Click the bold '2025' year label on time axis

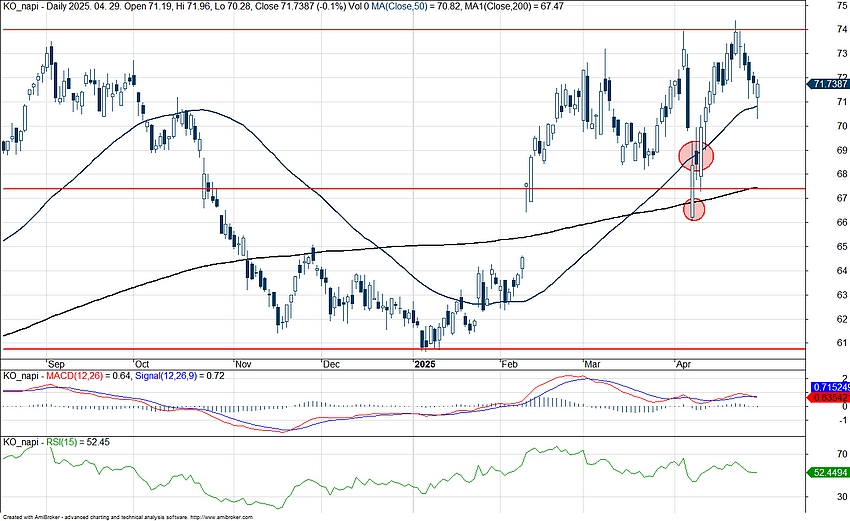point(426,364)
